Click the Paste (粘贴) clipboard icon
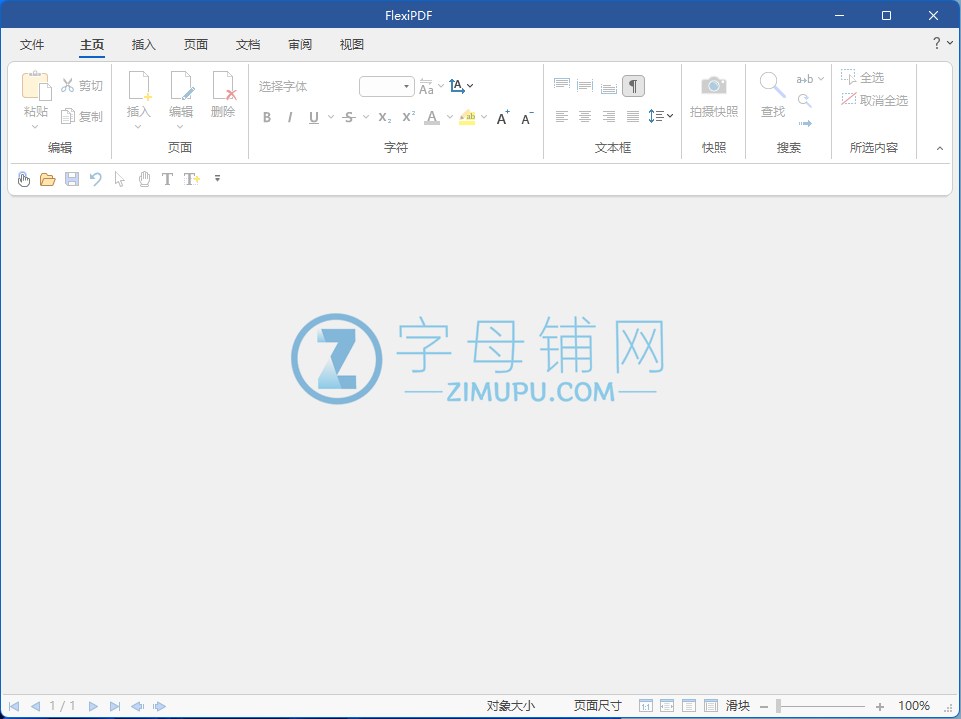 (x=36, y=85)
